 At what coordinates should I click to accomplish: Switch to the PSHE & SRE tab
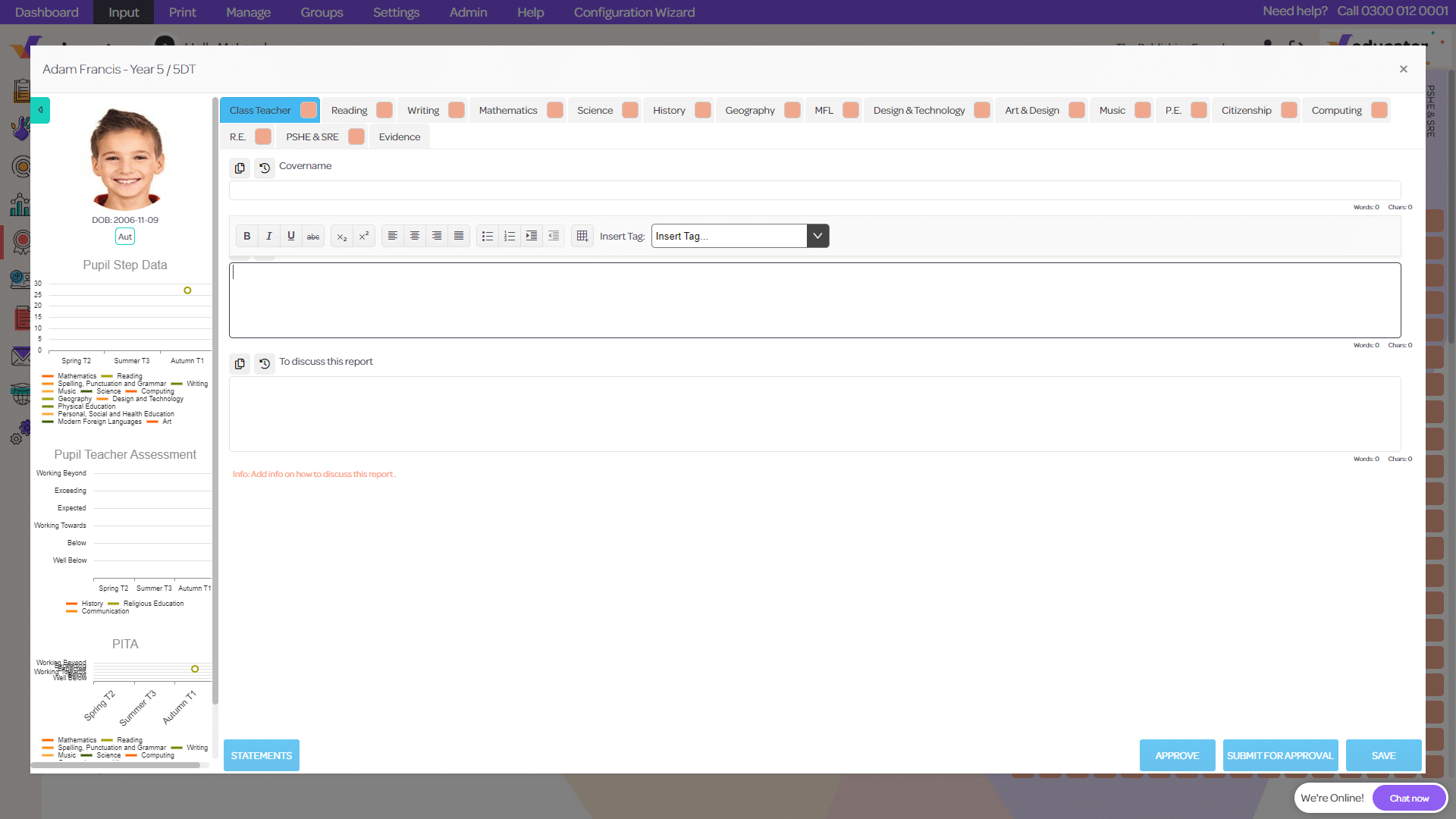pyautogui.click(x=312, y=136)
